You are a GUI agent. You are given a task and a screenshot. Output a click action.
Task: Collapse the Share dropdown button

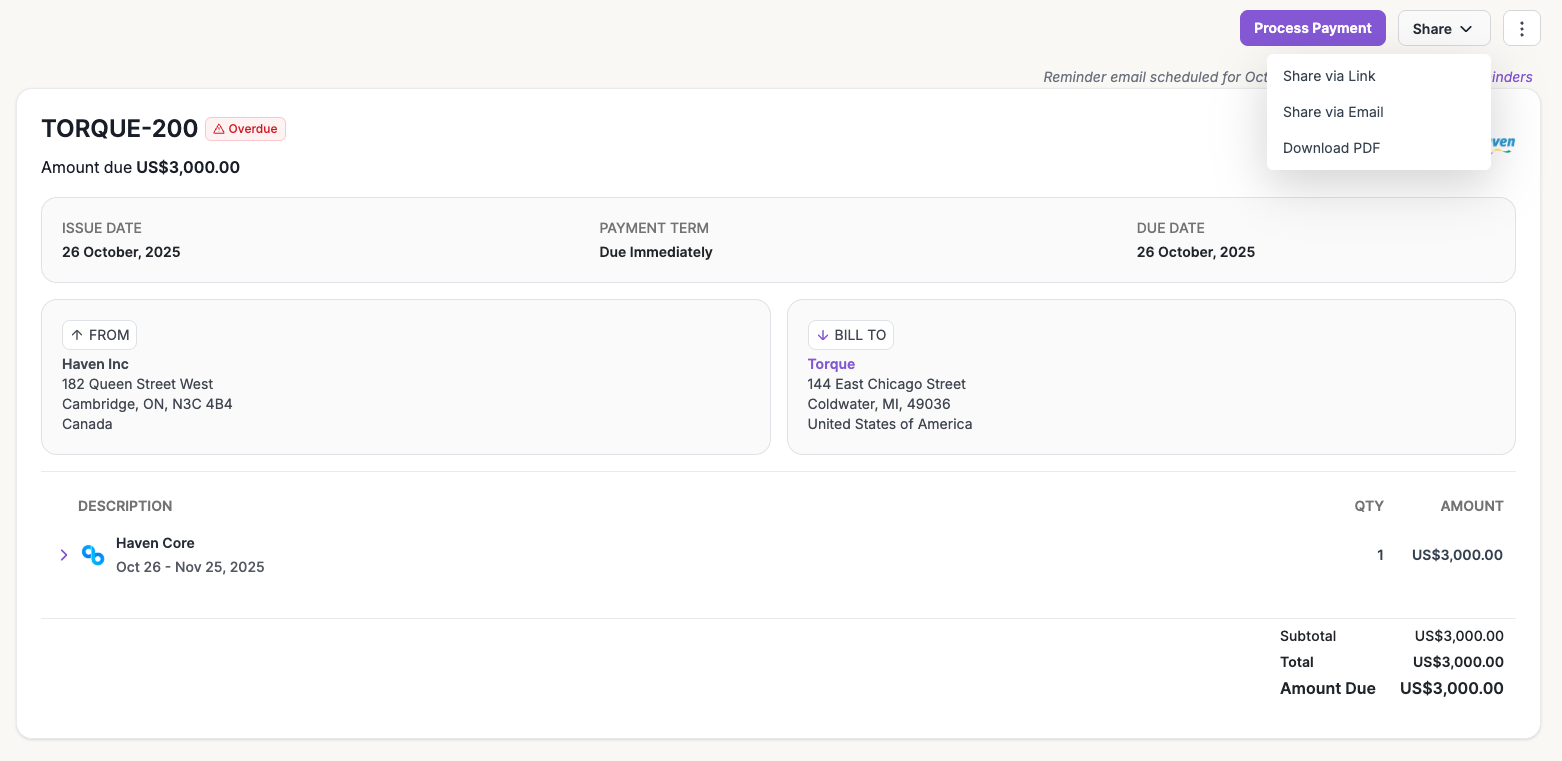pyautogui.click(x=1443, y=28)
